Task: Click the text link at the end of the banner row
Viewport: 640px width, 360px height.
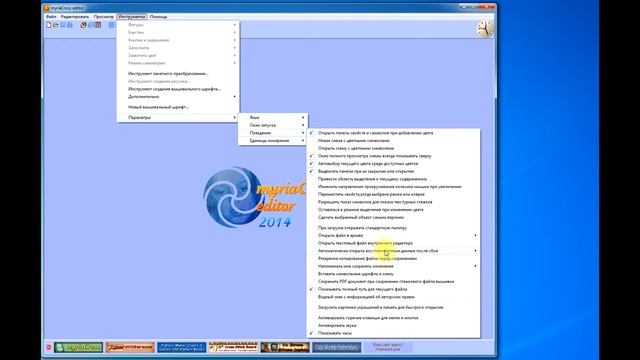Action: click(x=388, y=347)
